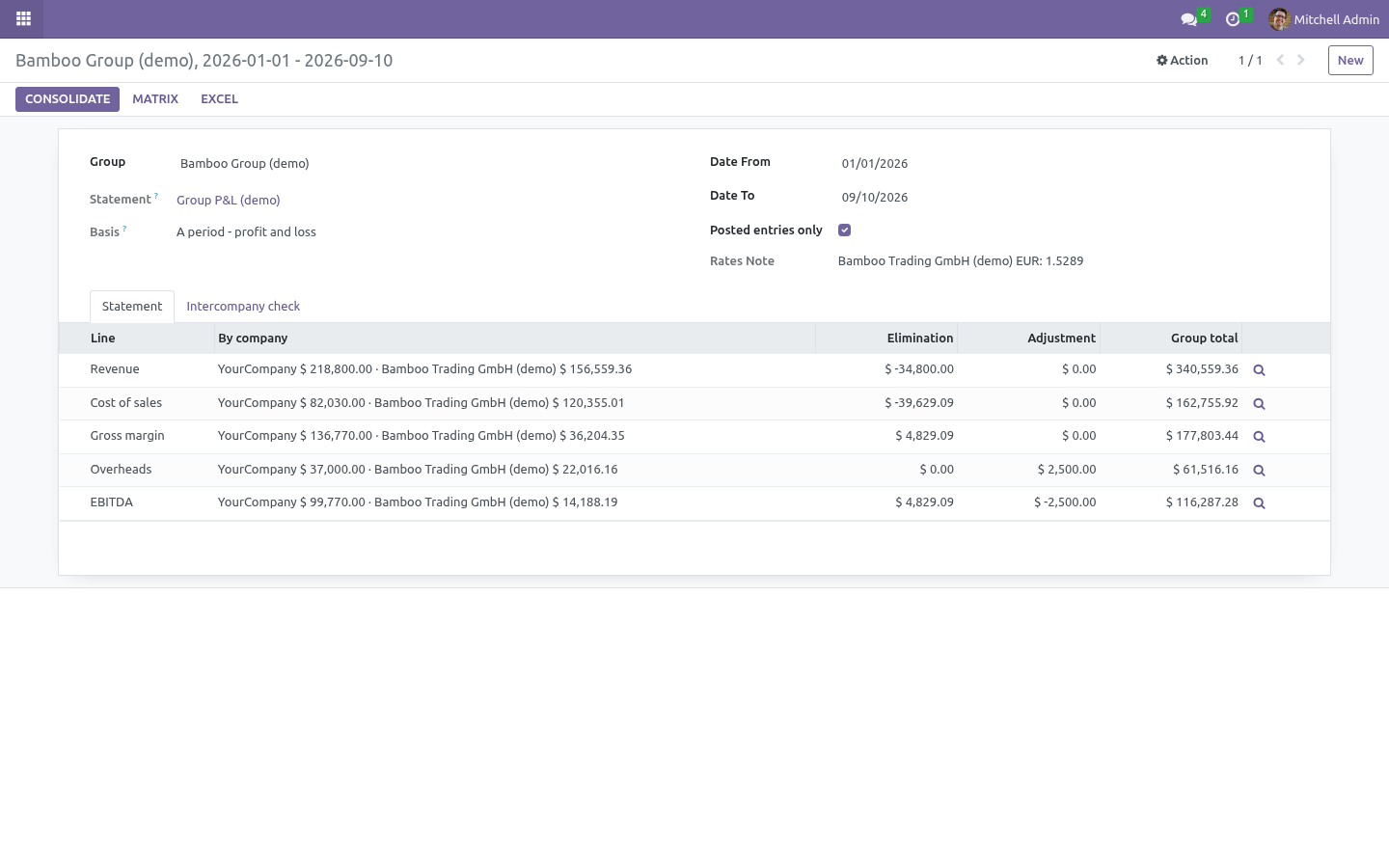Select the Overheads row label
1389x868 pixels.
tap(121, 470)
